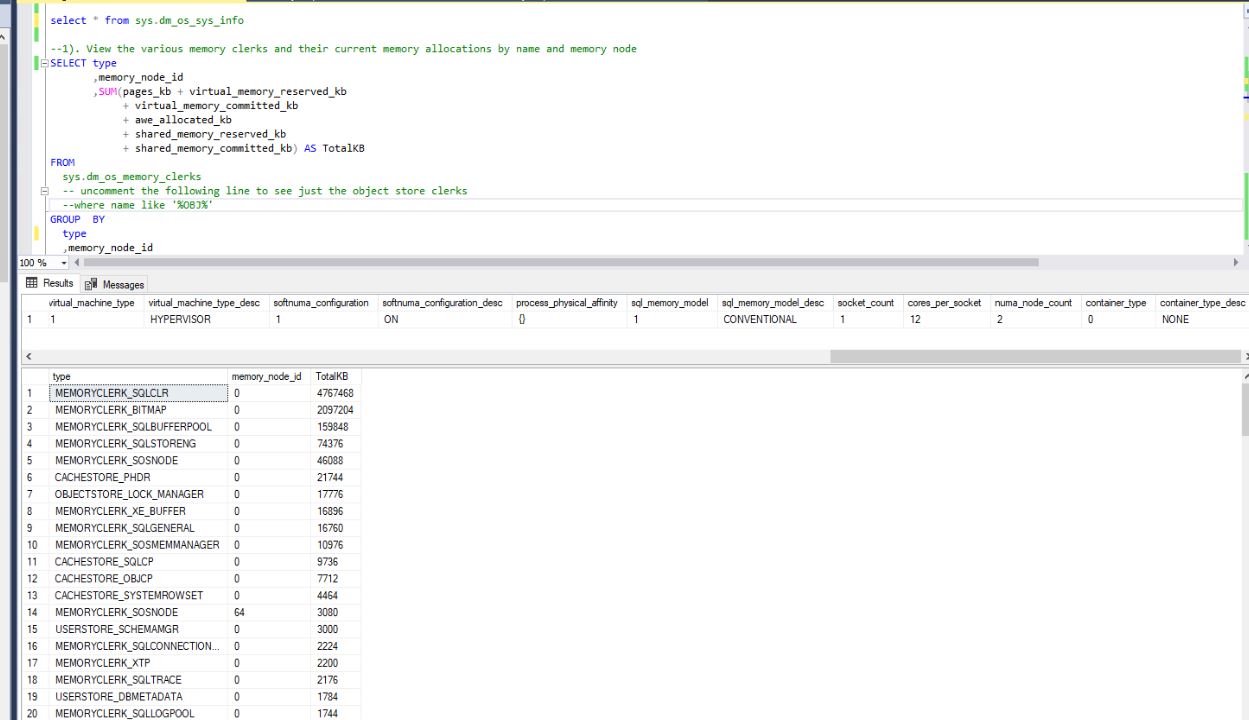Click the ON softnuma cell

[446, 320]
